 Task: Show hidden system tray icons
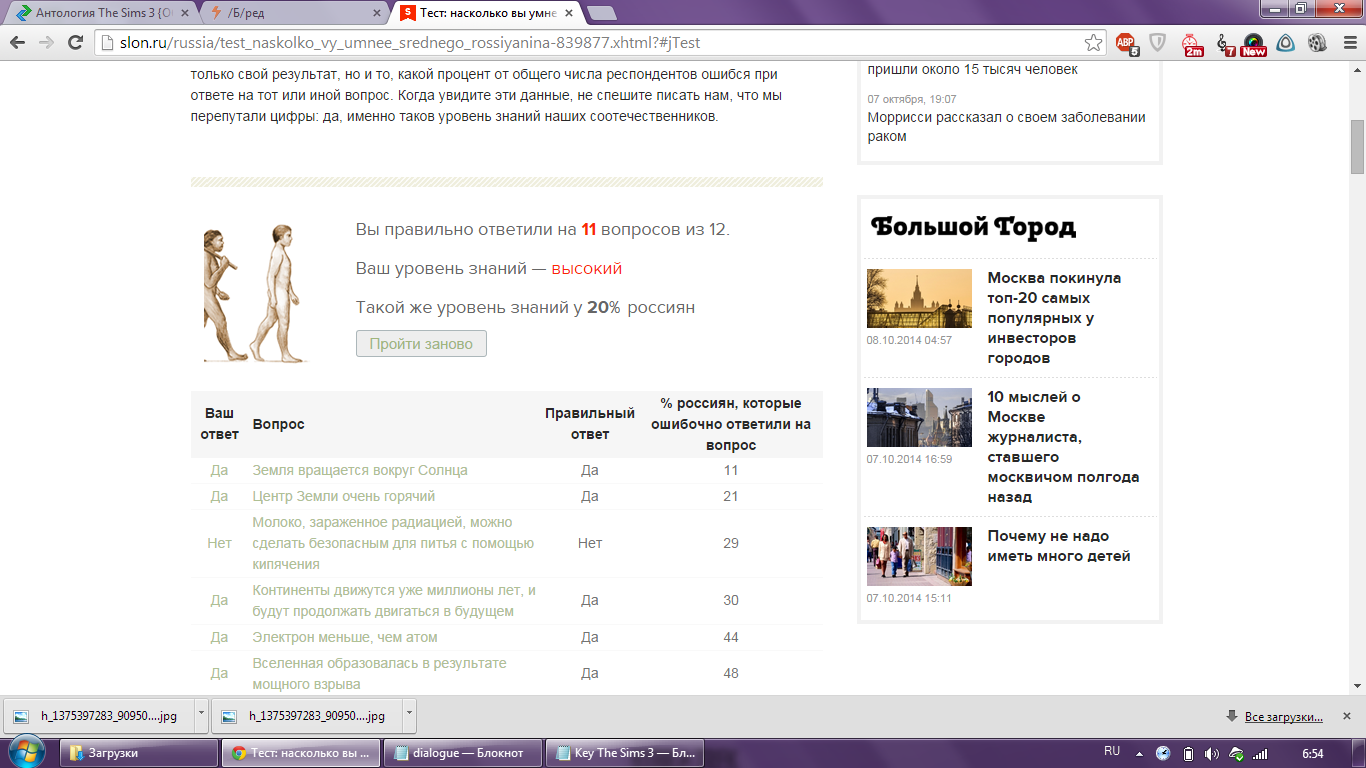(1139, 753)
